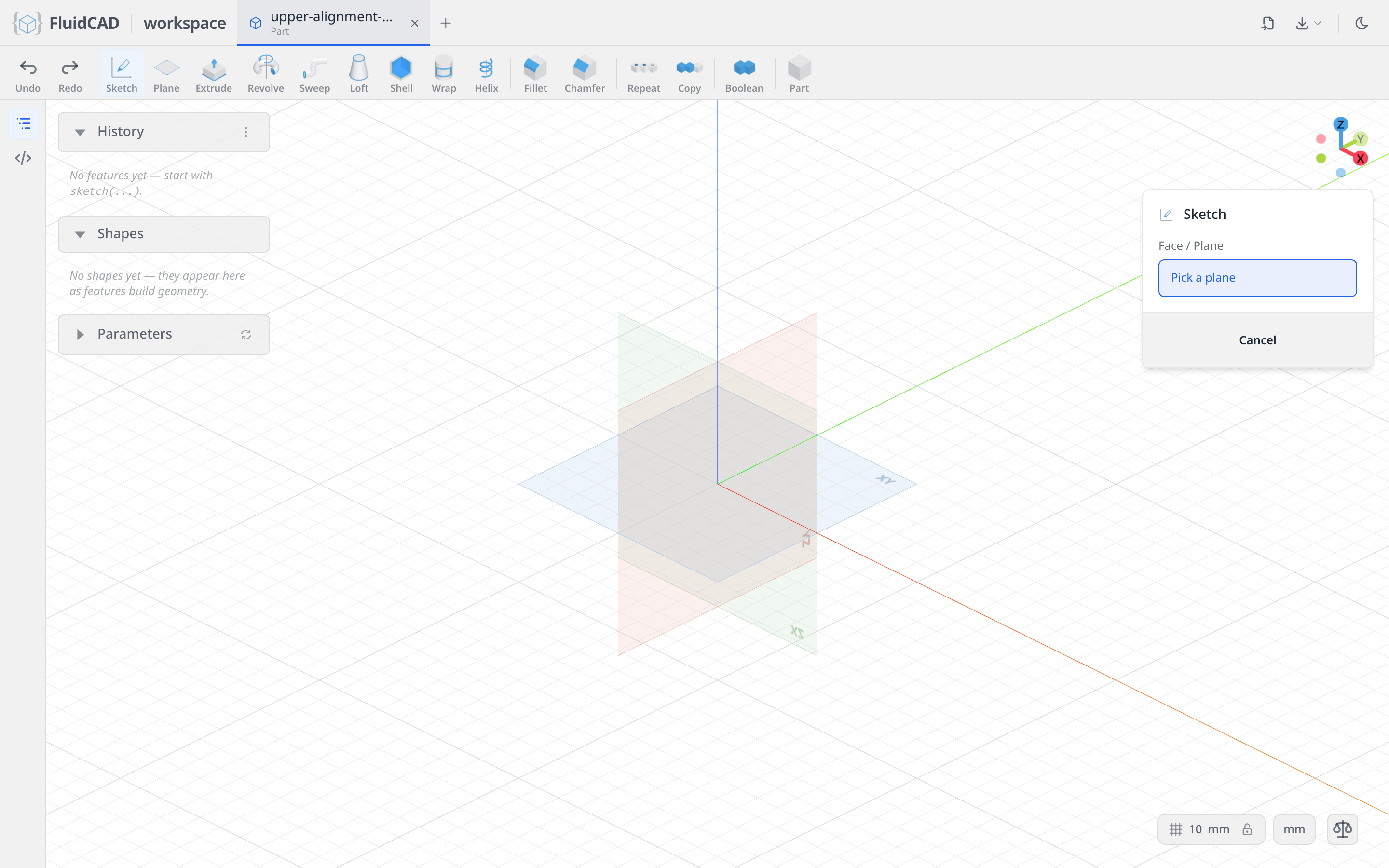Open the feature list sidebar panel
This screenshot has height=868, width=1389.
24,123
